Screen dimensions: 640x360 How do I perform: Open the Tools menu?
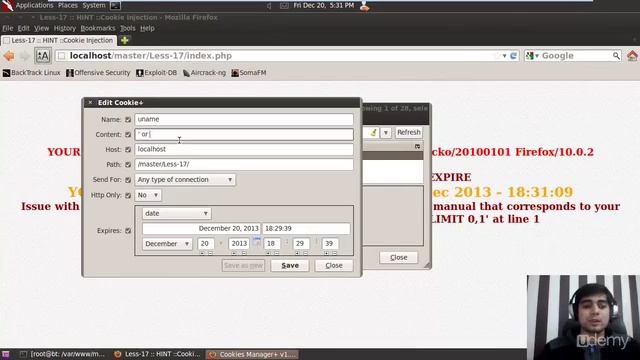pyautogui.click(x=127, y=28)
